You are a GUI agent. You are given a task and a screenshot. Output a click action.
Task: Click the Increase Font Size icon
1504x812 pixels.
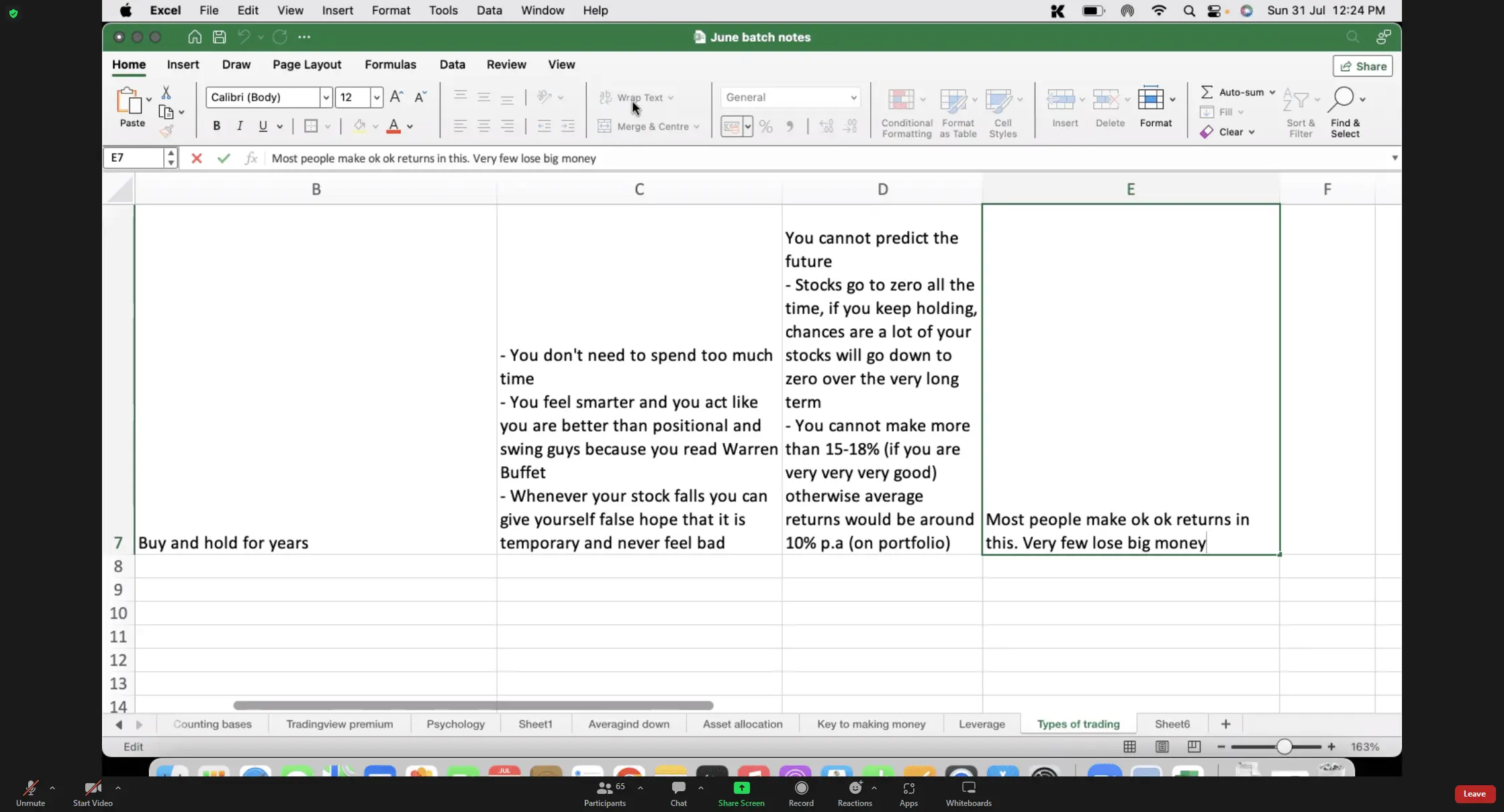pyautogui.click(x=396, y=97)
